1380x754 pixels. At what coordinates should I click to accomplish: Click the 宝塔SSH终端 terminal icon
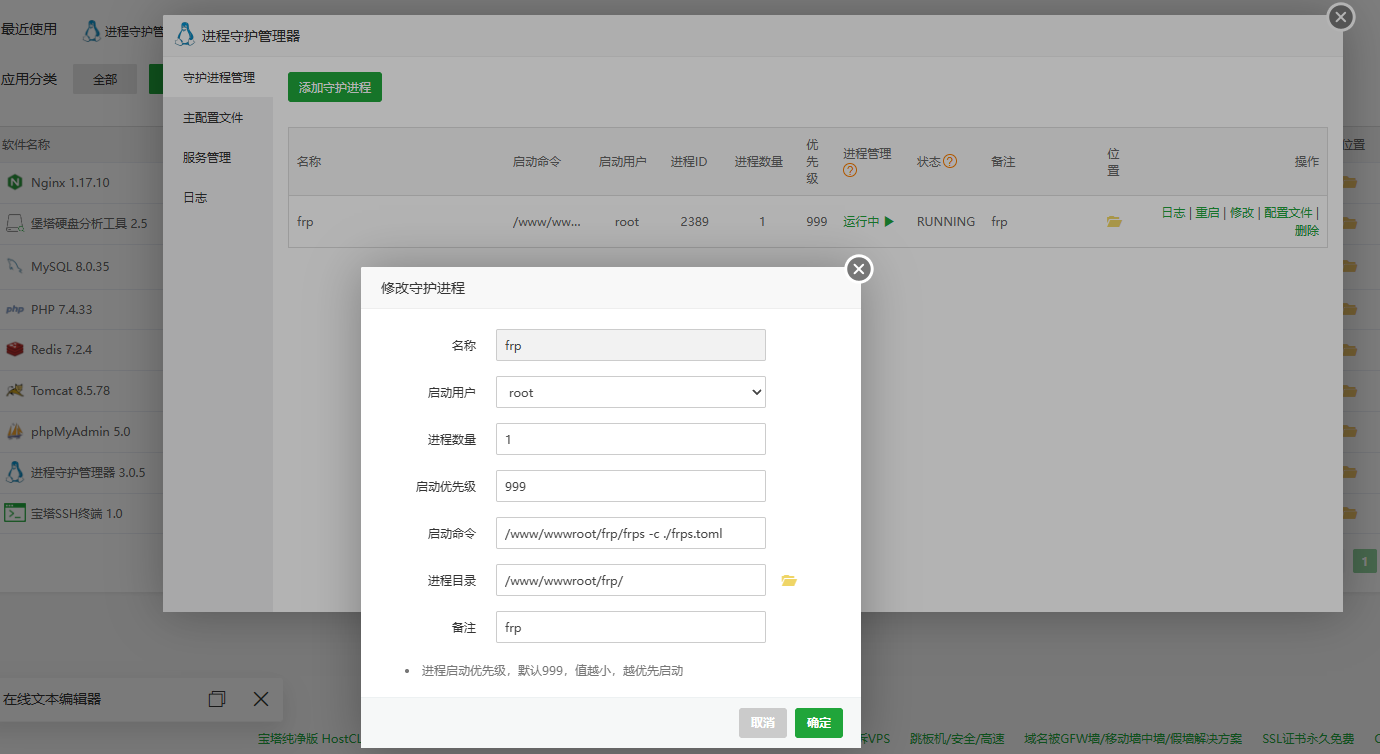pos(15,513)
